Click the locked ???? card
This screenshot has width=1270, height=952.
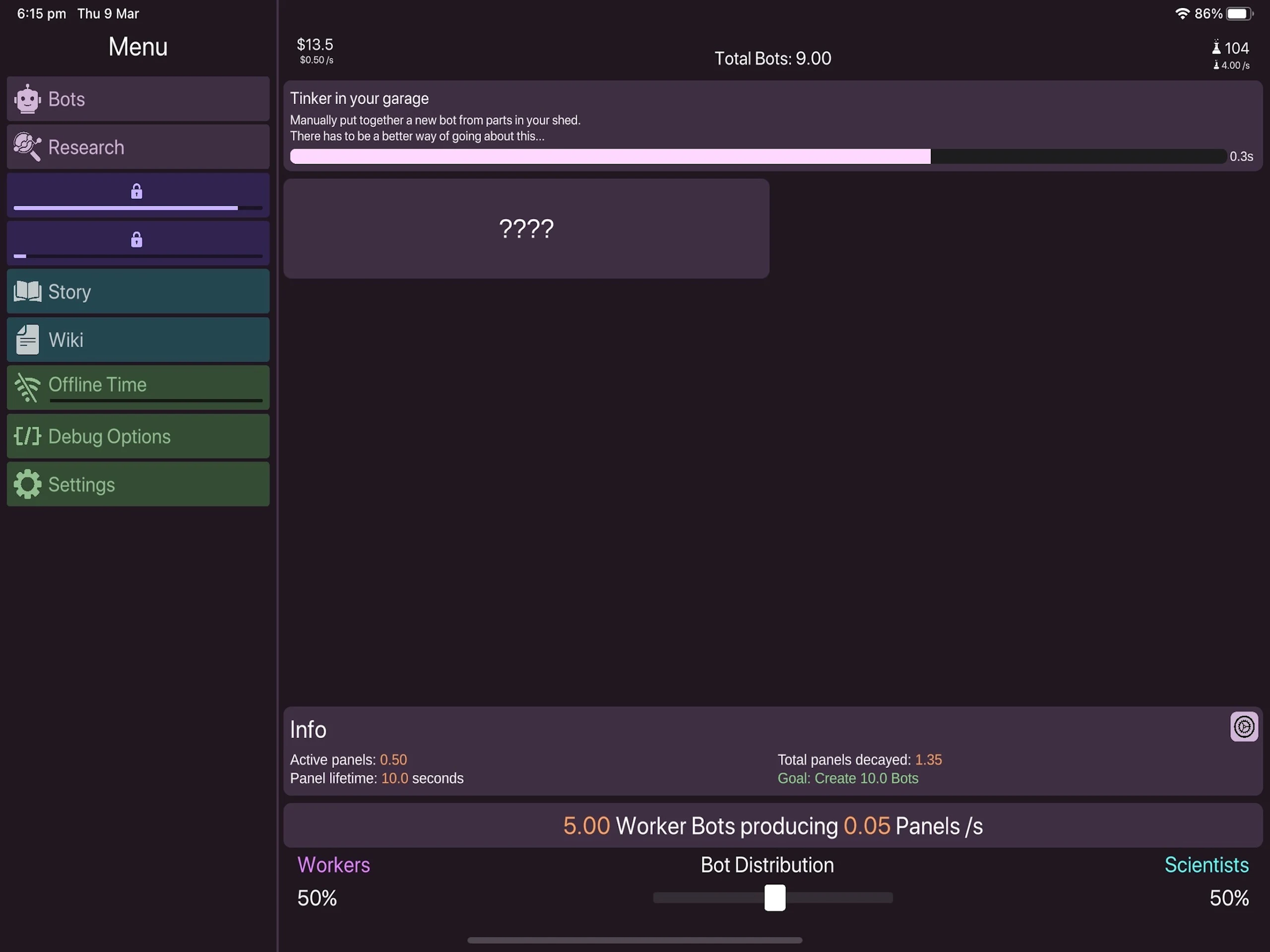[x=526, y=229]
